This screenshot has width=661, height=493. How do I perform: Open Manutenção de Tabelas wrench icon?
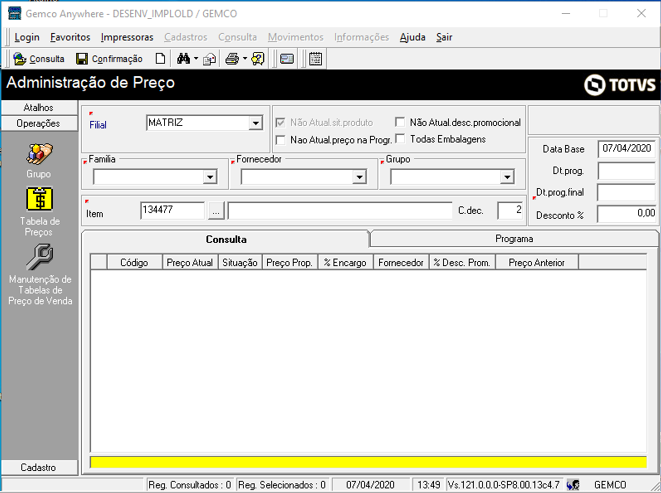click(39, 257)
